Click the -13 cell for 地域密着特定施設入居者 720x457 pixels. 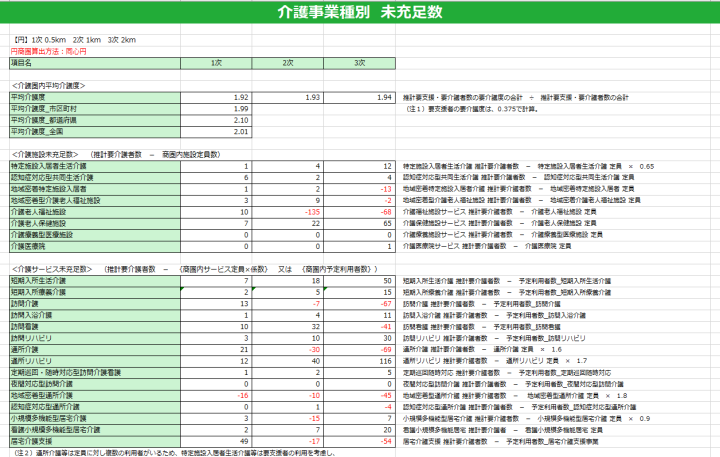[x=360, y=189]
